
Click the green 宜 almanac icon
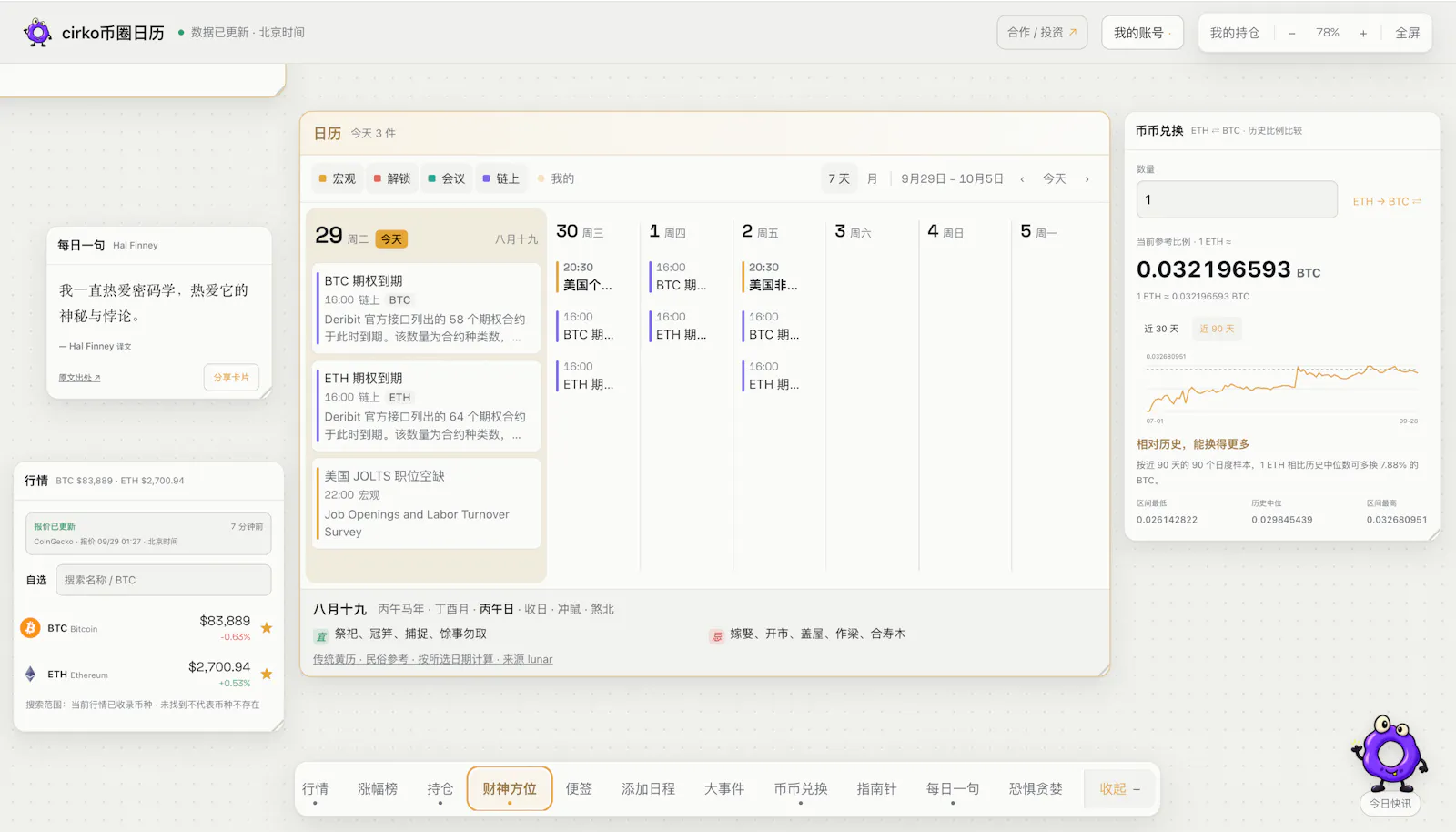tap(321, 636)
